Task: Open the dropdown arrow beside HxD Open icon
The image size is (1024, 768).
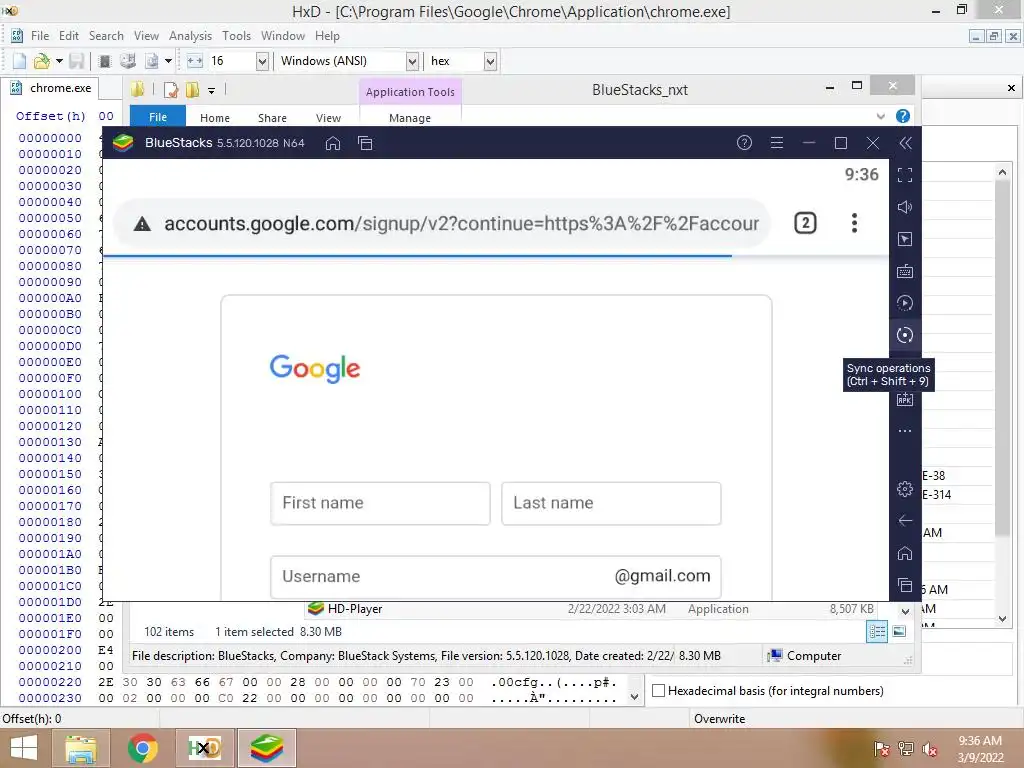Action: coord(59,61)
